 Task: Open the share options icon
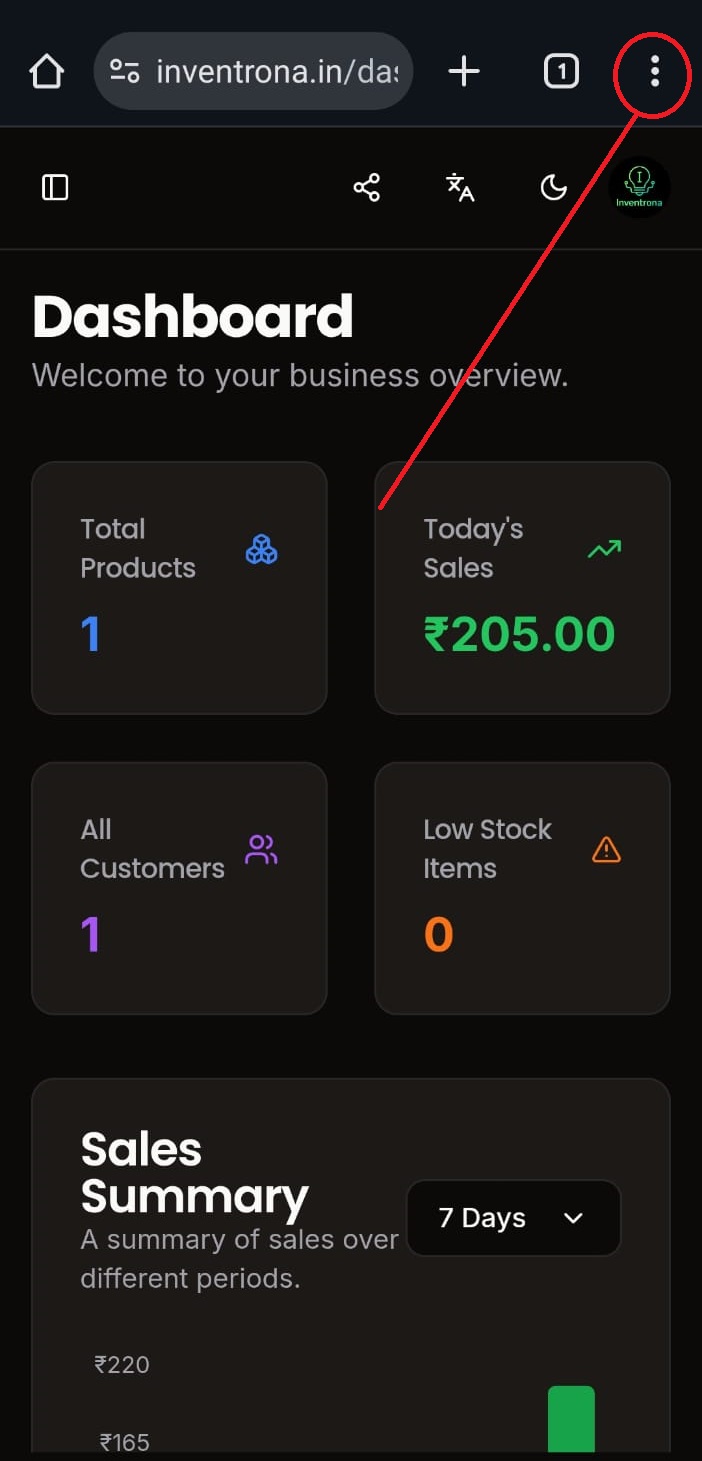pyautogui.click(x=366, y=187)
